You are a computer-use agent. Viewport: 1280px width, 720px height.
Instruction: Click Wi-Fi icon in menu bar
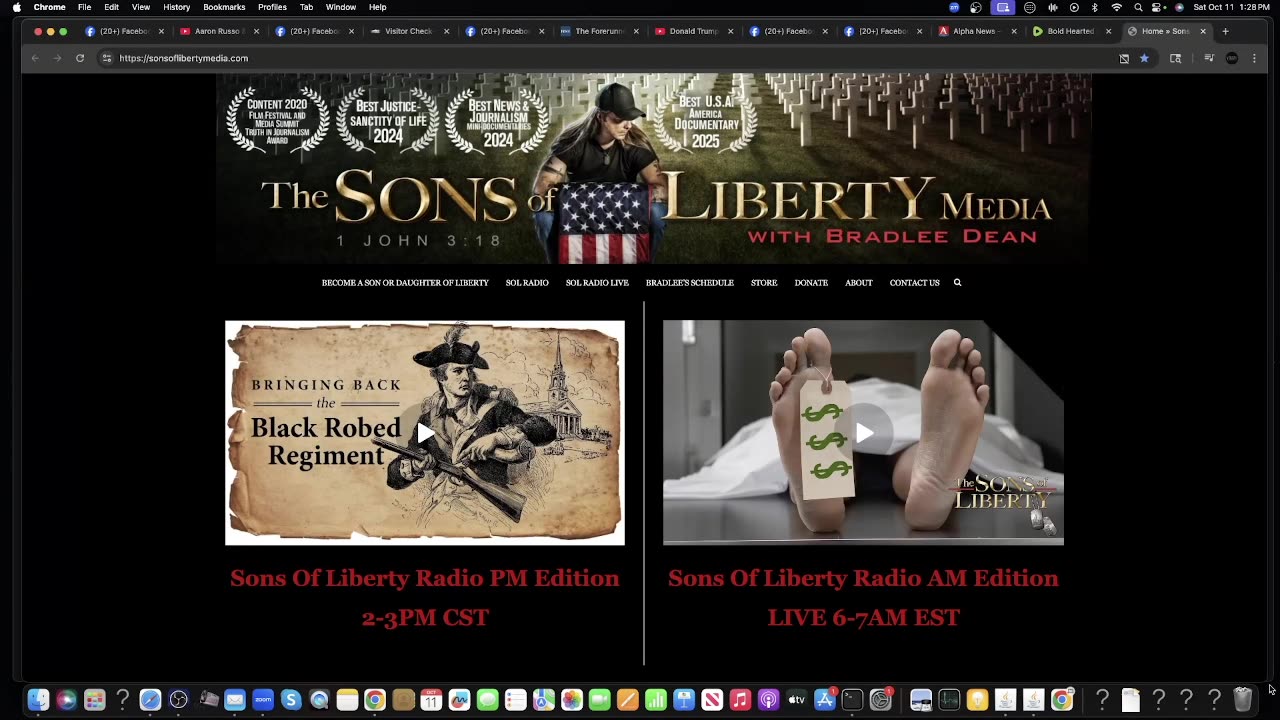click(1116, 7)
